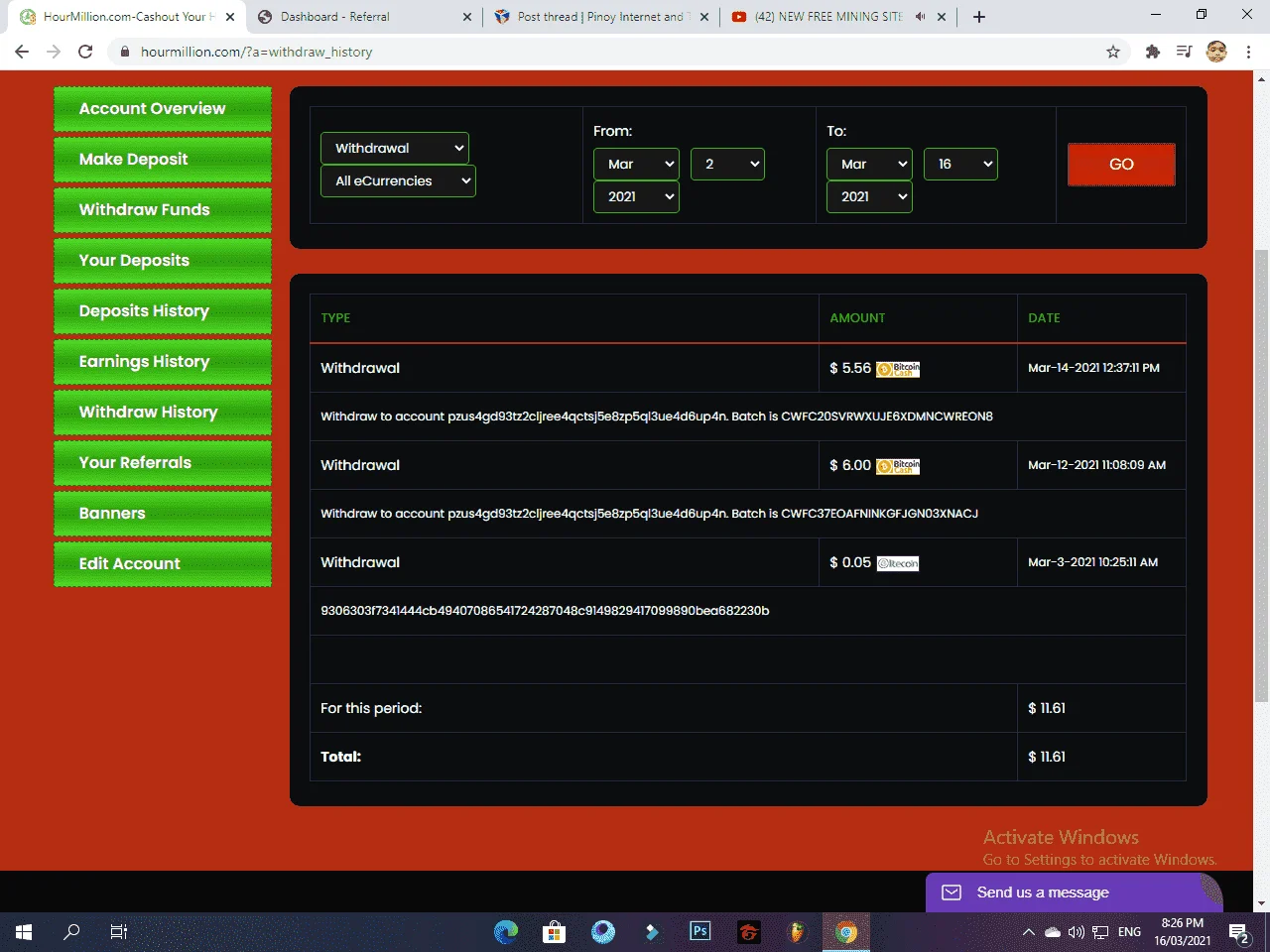1270x952 pixels.
Task: Mute the YouTube tab audio icon
Action: [x=920, y=17]
